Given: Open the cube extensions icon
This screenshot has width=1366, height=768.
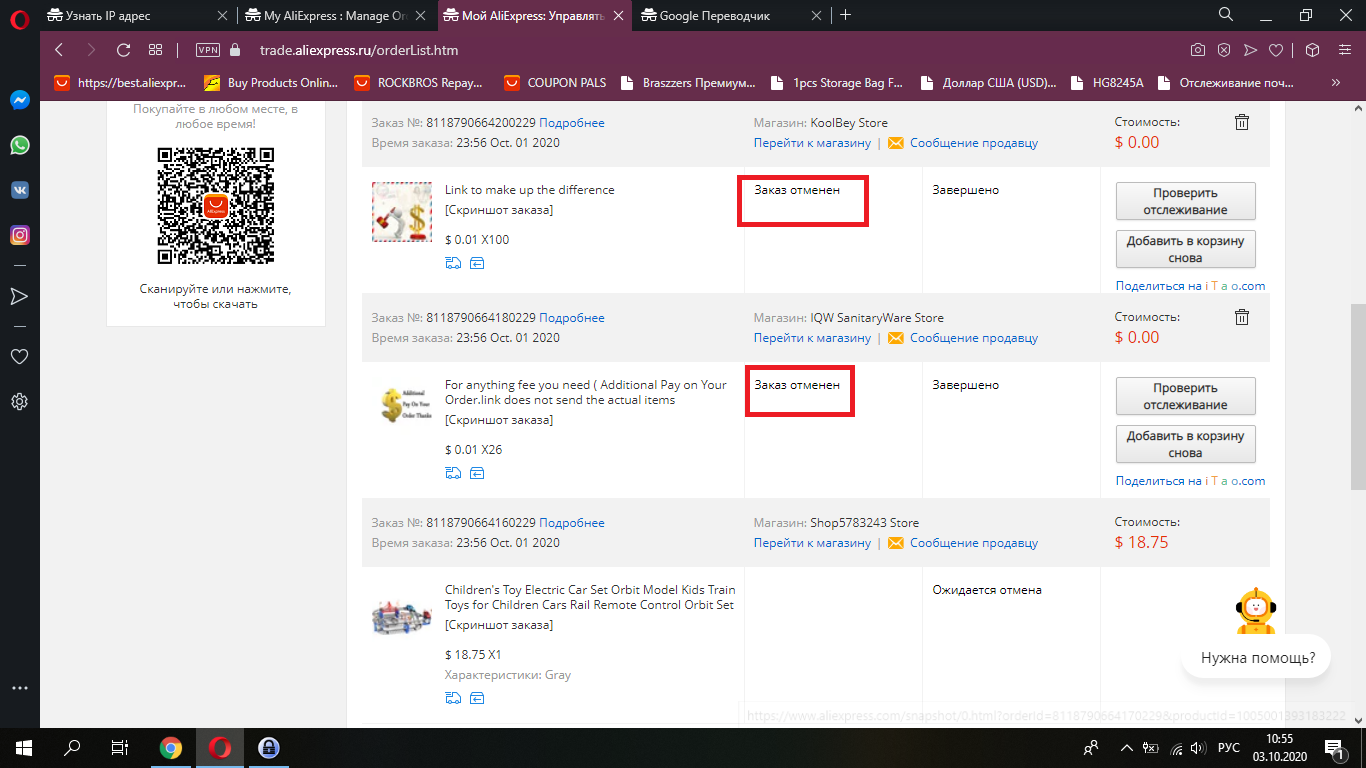Looking at the screenshot, I should coord(1313,50).
